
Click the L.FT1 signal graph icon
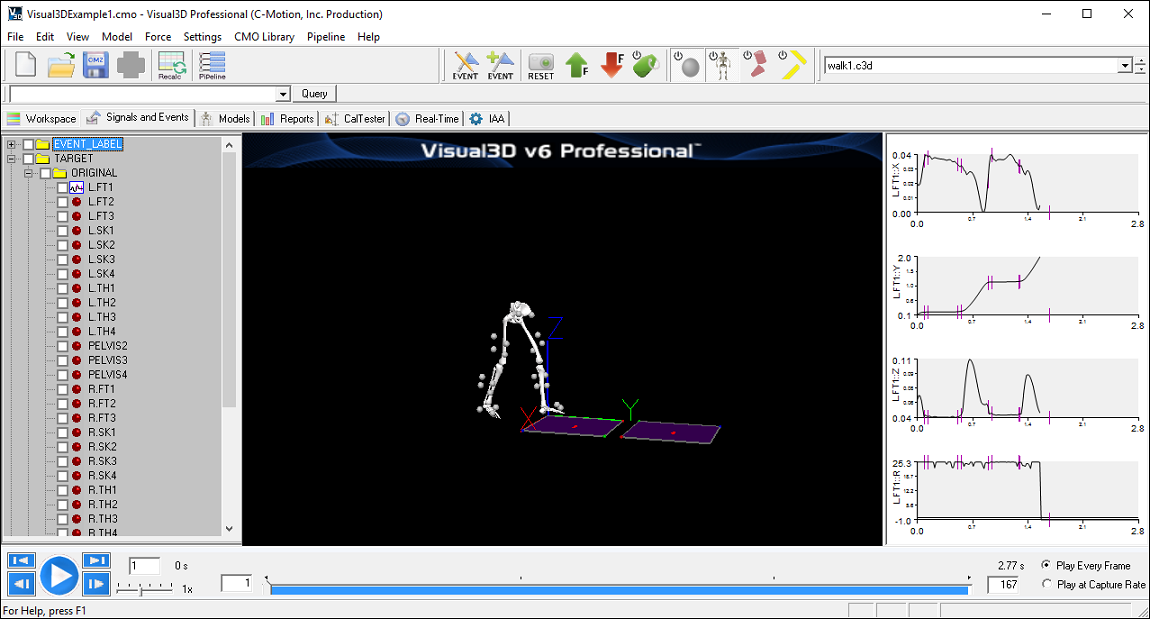coord(76,188)
